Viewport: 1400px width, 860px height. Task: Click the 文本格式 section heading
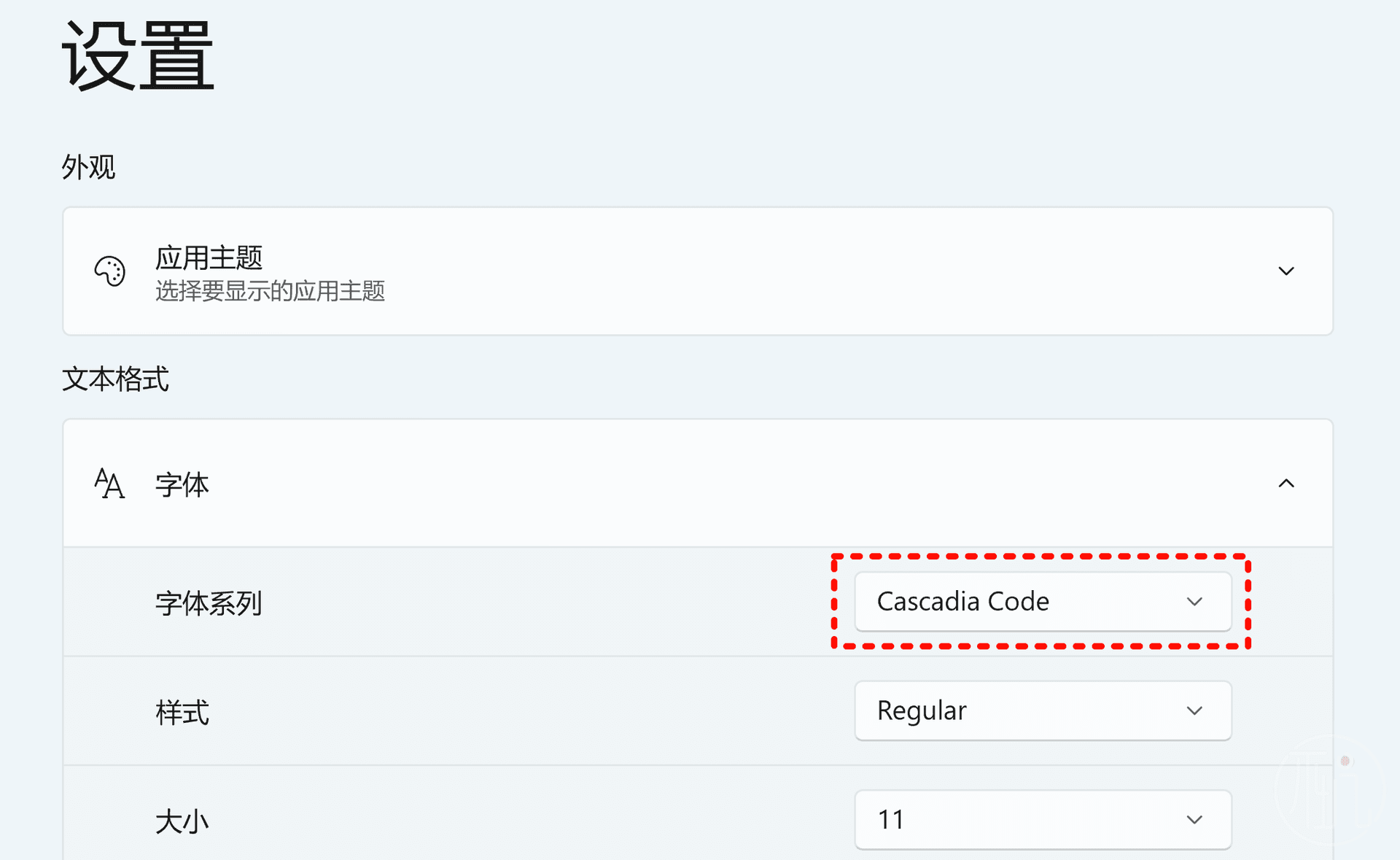click(115, 379)
